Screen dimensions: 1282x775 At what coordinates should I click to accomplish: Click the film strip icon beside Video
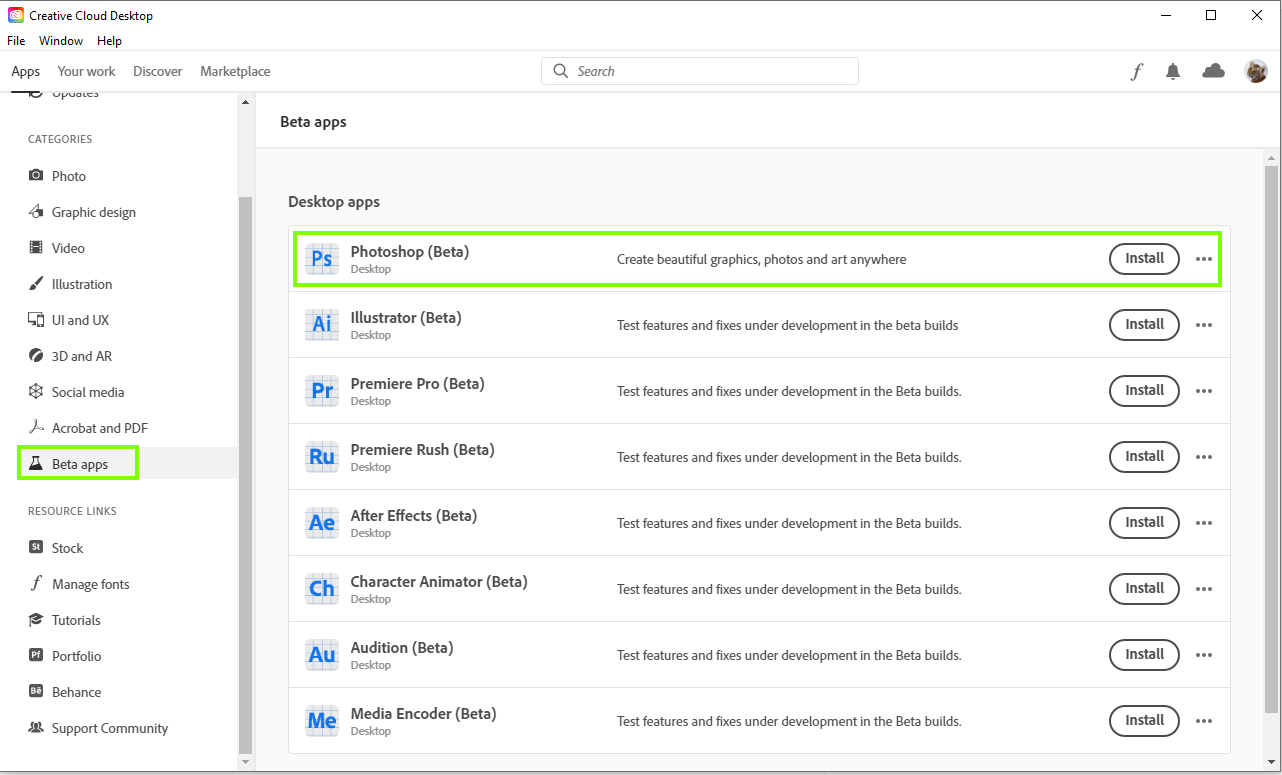coord(36,248)
